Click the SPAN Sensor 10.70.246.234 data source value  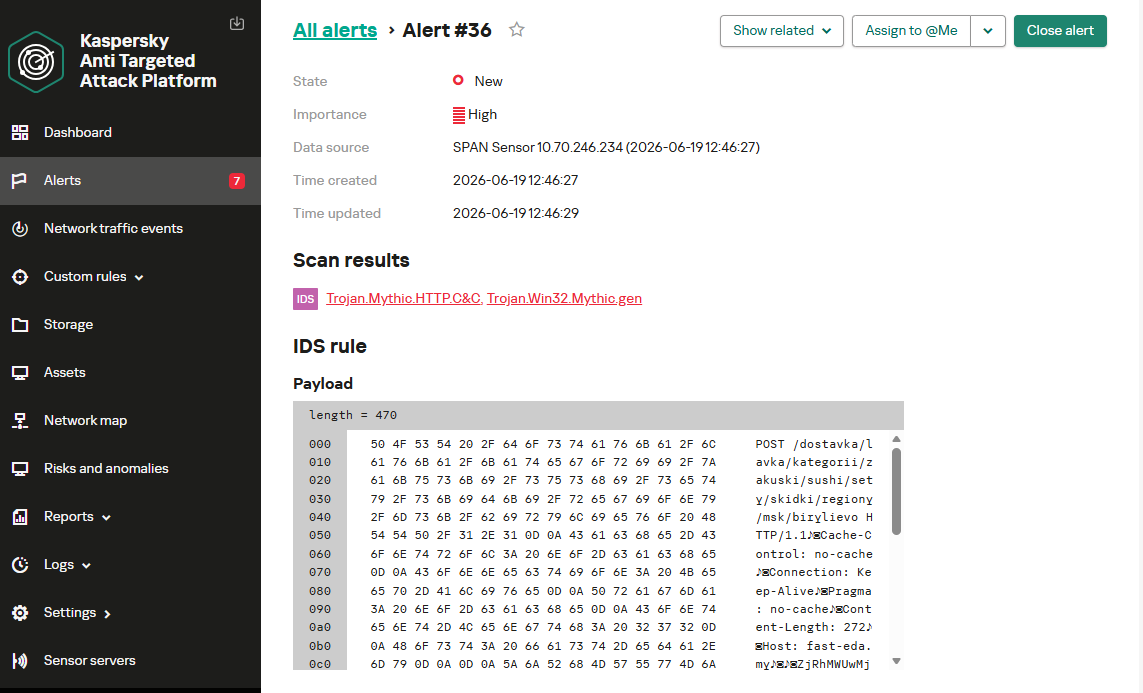(x=606, y=147)
